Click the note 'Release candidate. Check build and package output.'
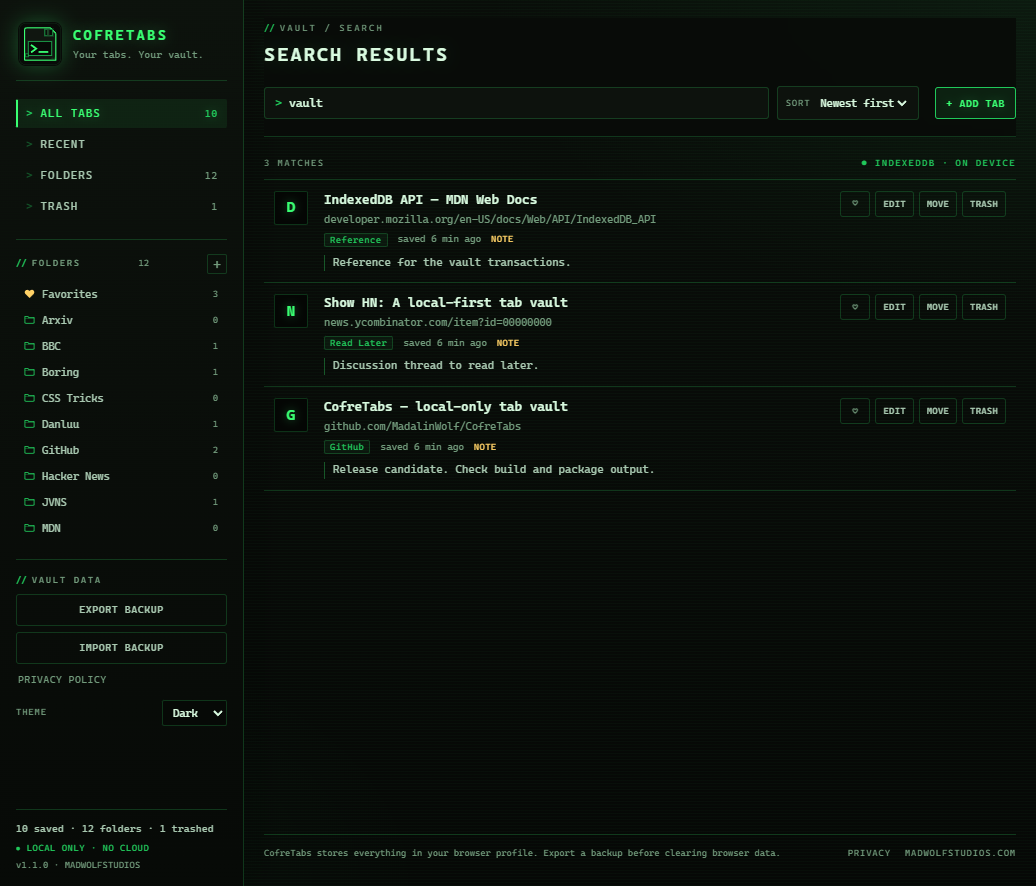The image size is (1036, 886). pyautogui.click(x=493, y=470)
